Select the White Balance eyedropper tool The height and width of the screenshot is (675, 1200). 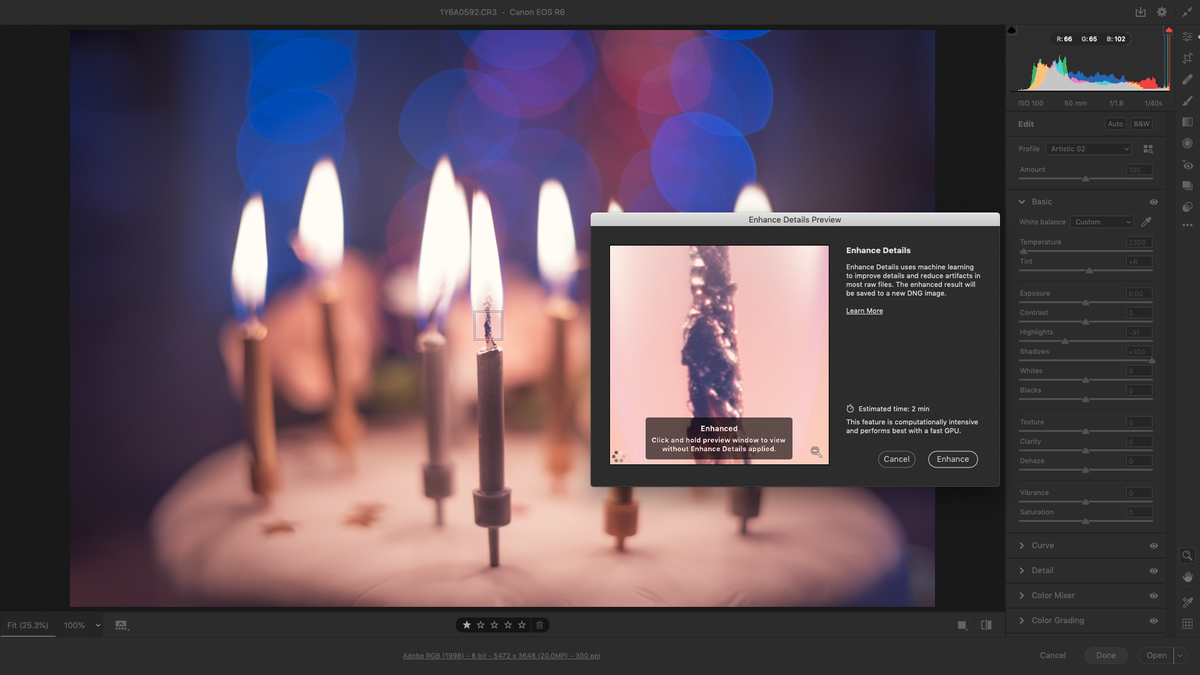tap(1146, 222)
